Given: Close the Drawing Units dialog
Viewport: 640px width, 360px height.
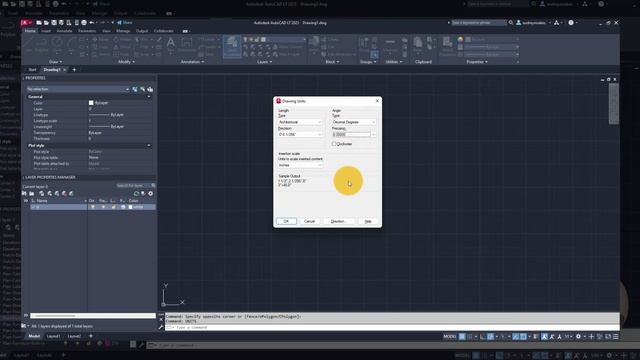Looking at the screenshot, I should pyautogui.click(x=377, y=101).
